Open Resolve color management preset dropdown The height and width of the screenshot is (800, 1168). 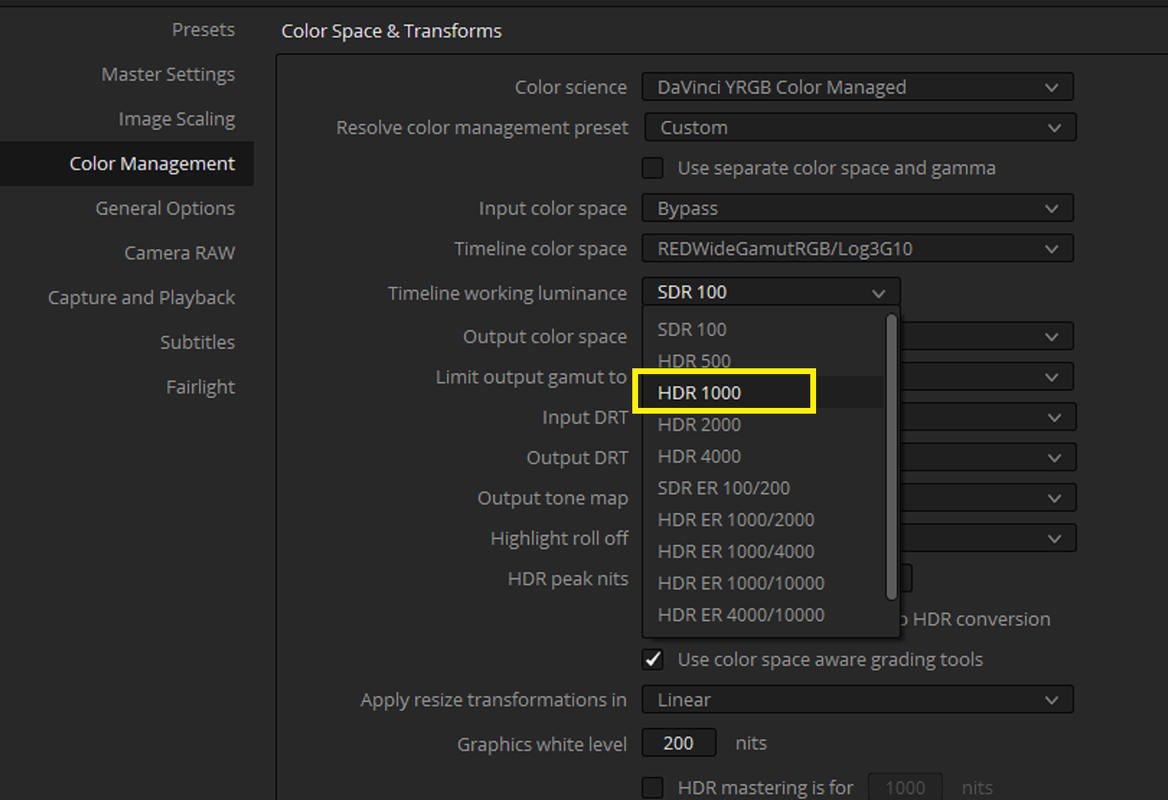click(859, 127)
